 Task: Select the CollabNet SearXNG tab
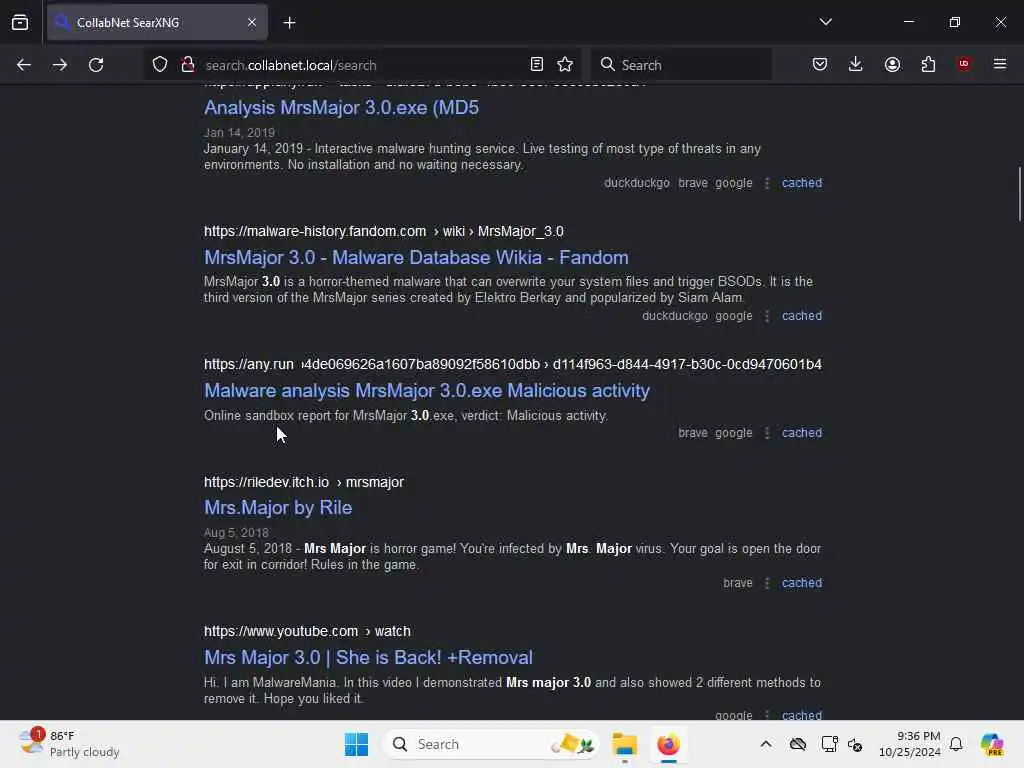pyautogui.click(x=157, y=22)
